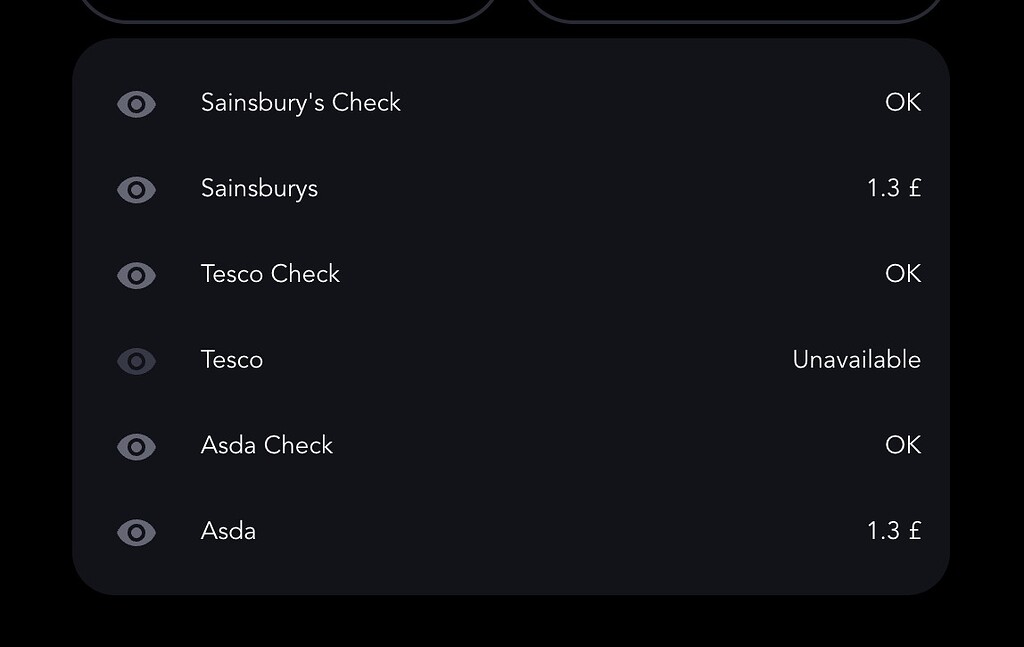Click the eye icon next to Asda Check
1024x647 pixels.
click(x=136, y=446)
